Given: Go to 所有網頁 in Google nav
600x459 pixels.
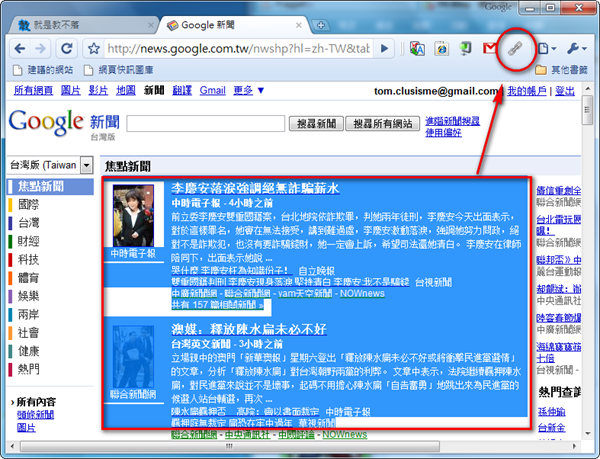Looking at the screenshot, I should coord(33,91).
